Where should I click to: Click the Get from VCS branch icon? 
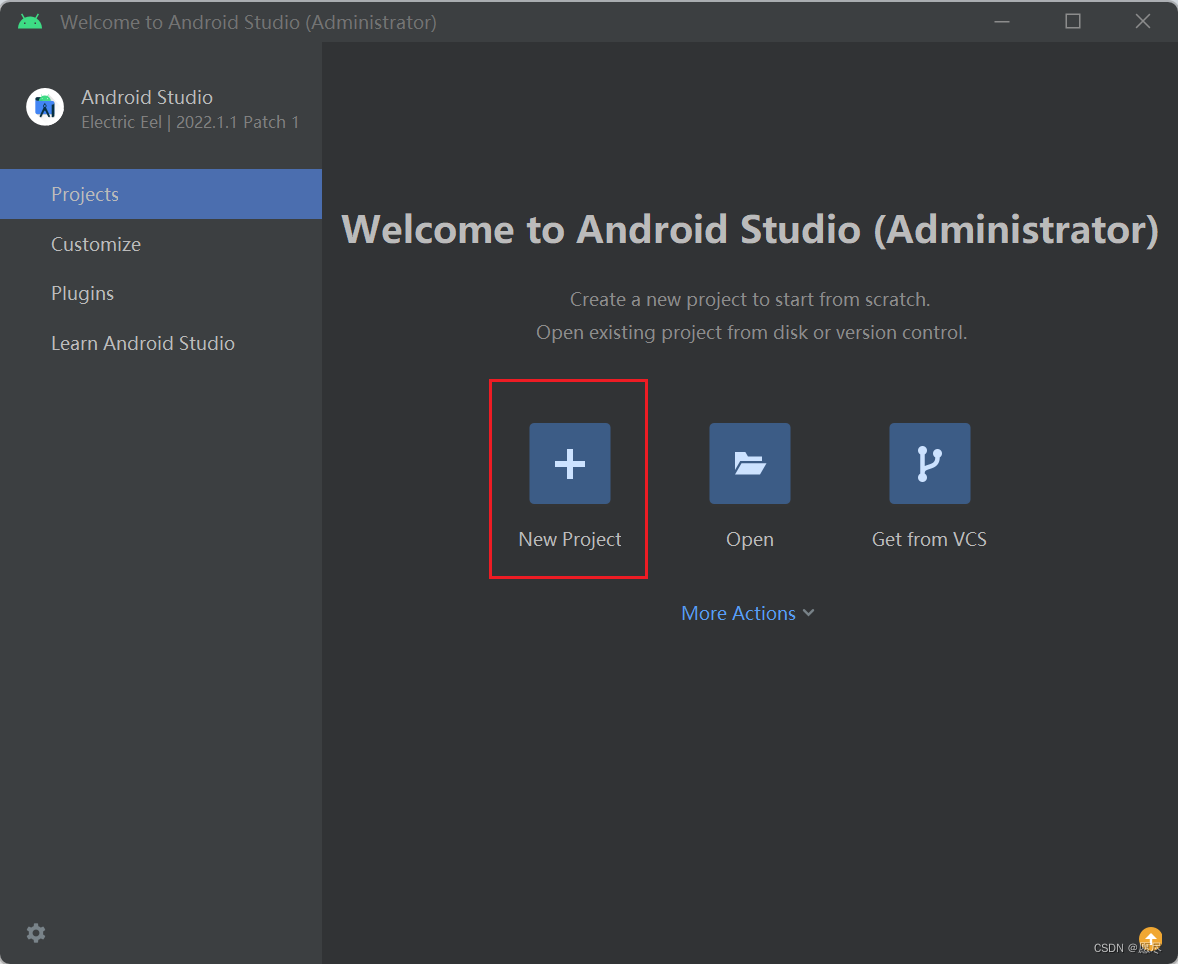pos(929,463)
